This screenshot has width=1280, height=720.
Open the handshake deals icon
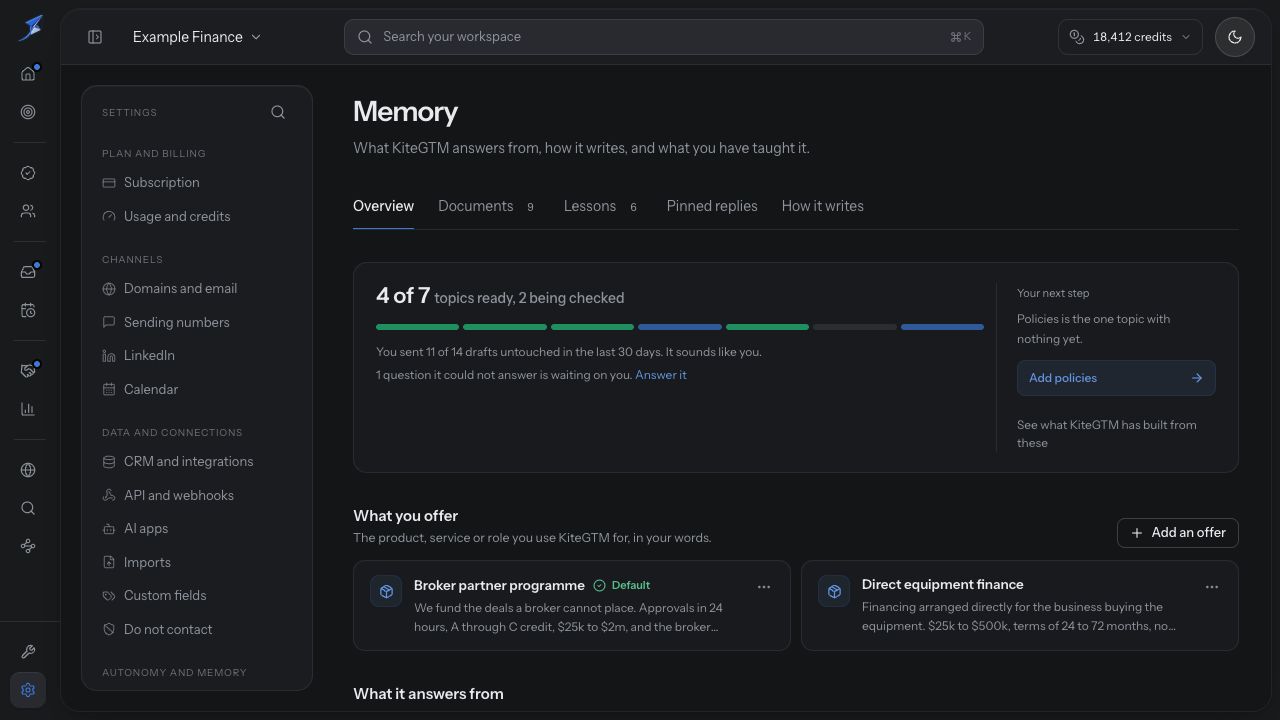(28, 371)
